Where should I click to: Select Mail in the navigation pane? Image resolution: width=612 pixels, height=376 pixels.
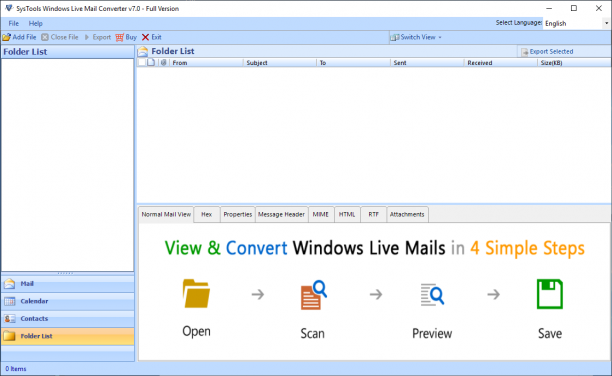68,283
